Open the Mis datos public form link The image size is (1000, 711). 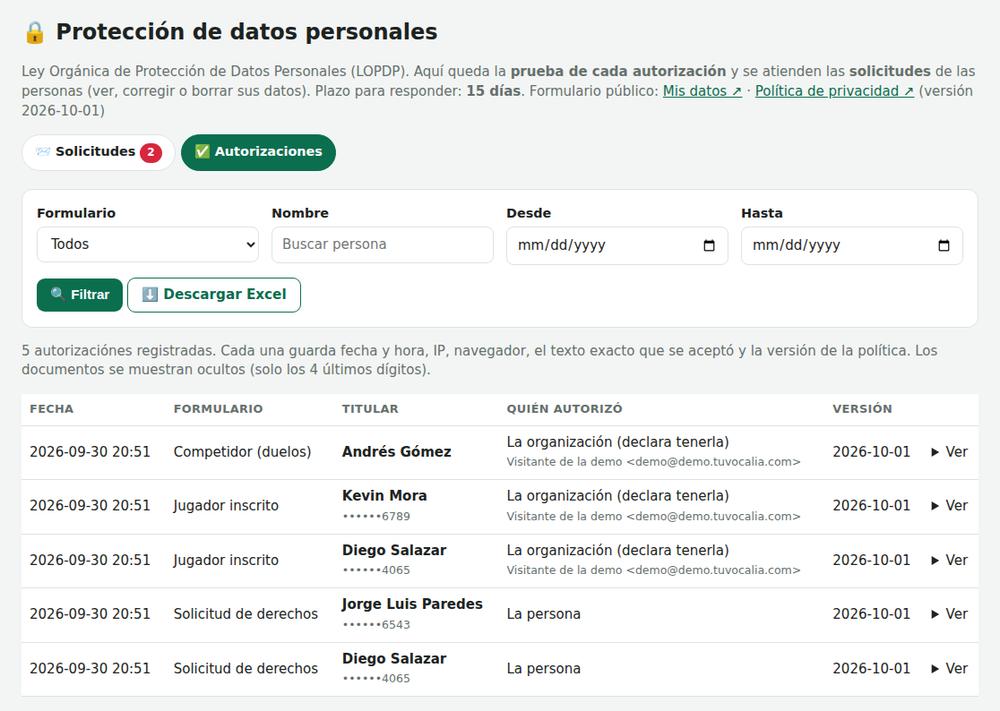[x=702, y=91]
